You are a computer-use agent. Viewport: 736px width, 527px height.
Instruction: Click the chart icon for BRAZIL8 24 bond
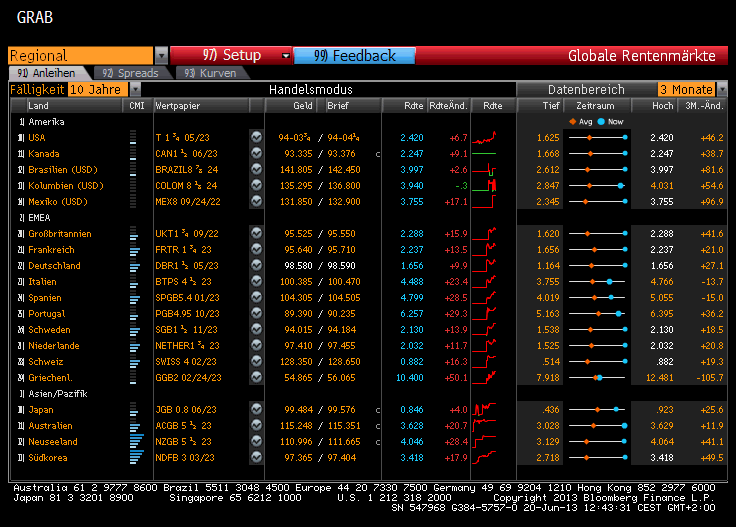point(256,169)
